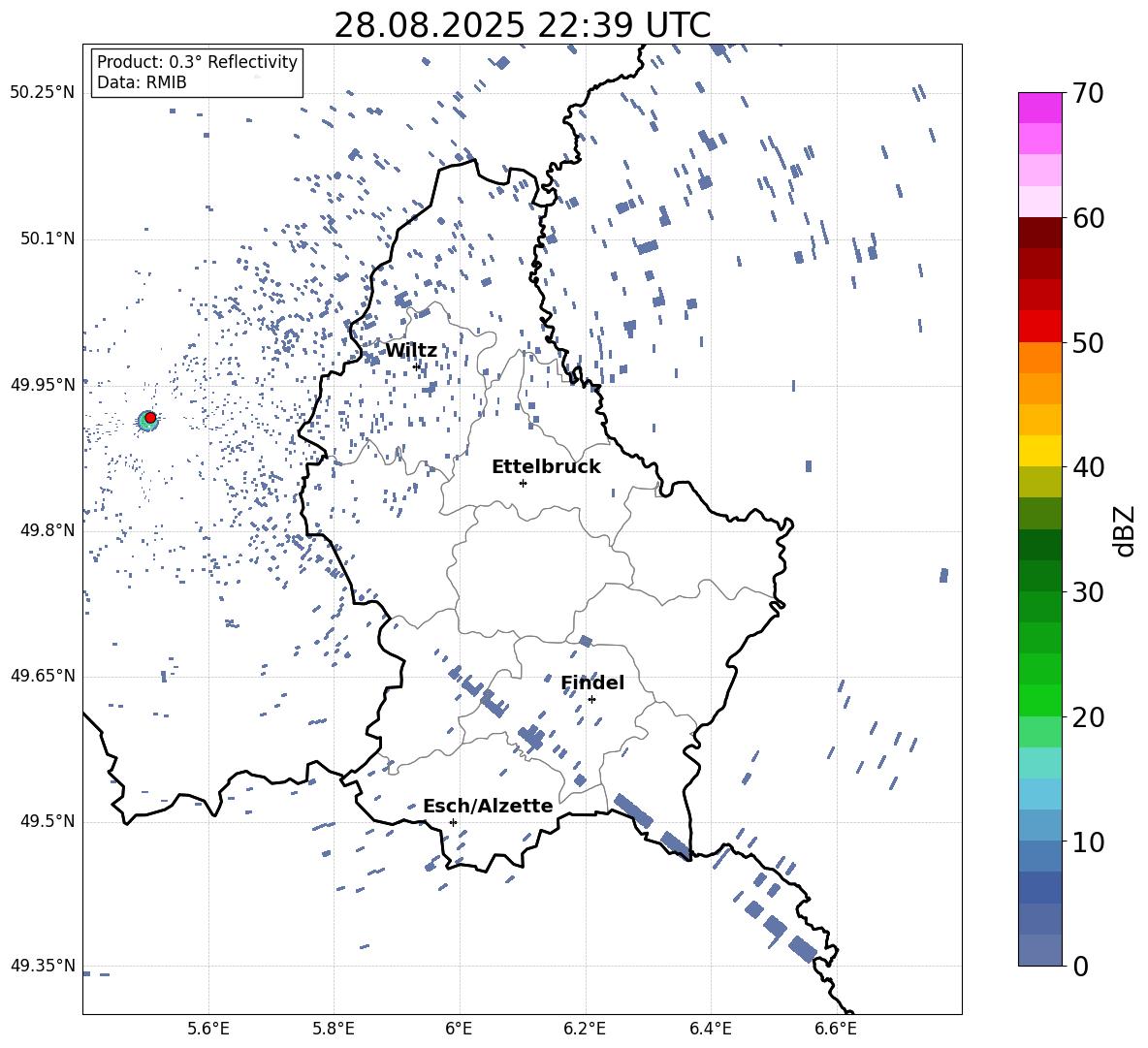Screen dimensions: 1148x1048
Task: Click the 5.6°E longitude axis label
Action: pos(208,1029)
